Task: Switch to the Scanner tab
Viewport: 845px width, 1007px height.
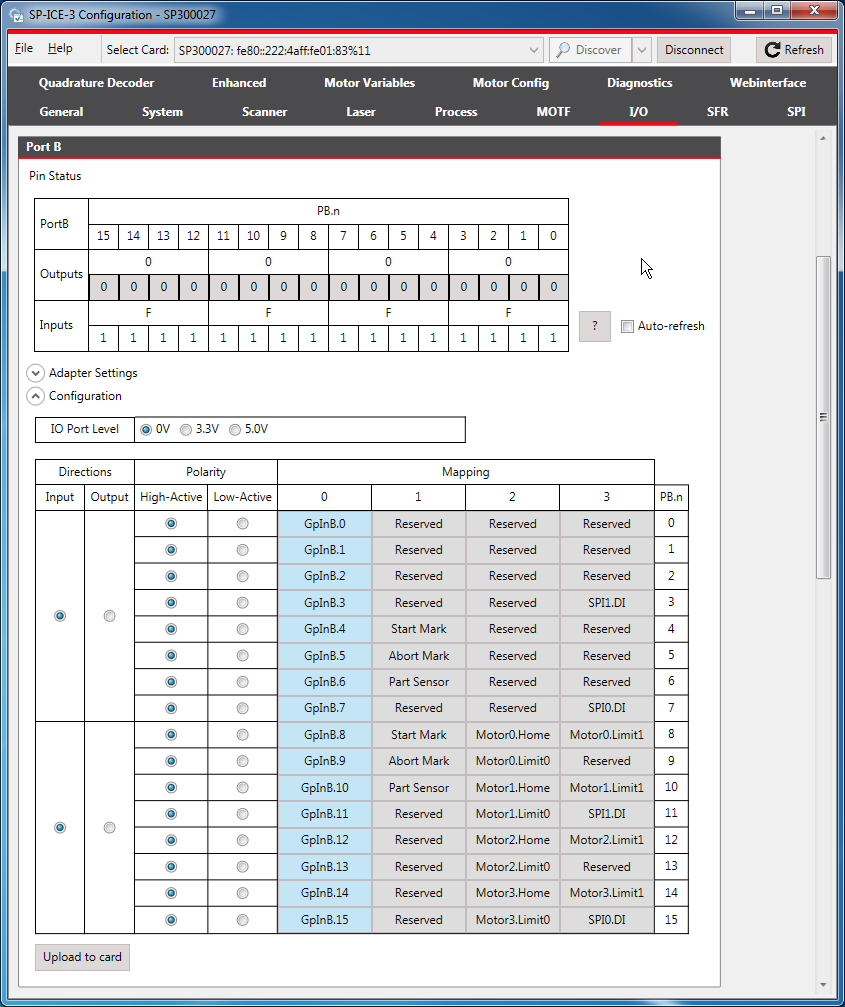Action: click(265, 112)
